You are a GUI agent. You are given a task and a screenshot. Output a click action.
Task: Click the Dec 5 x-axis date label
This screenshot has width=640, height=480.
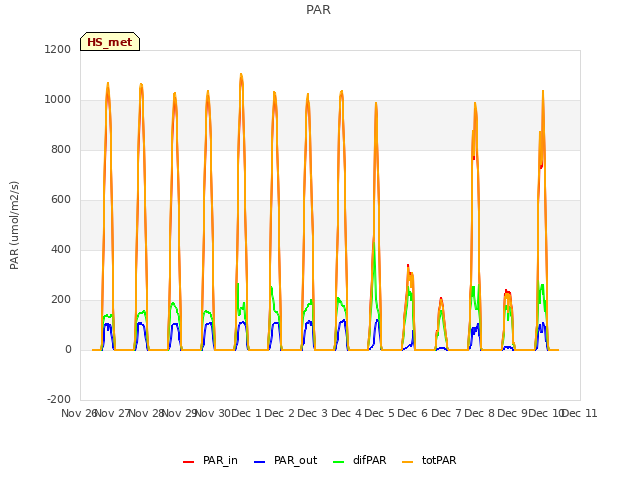click(x=379, y=413)
